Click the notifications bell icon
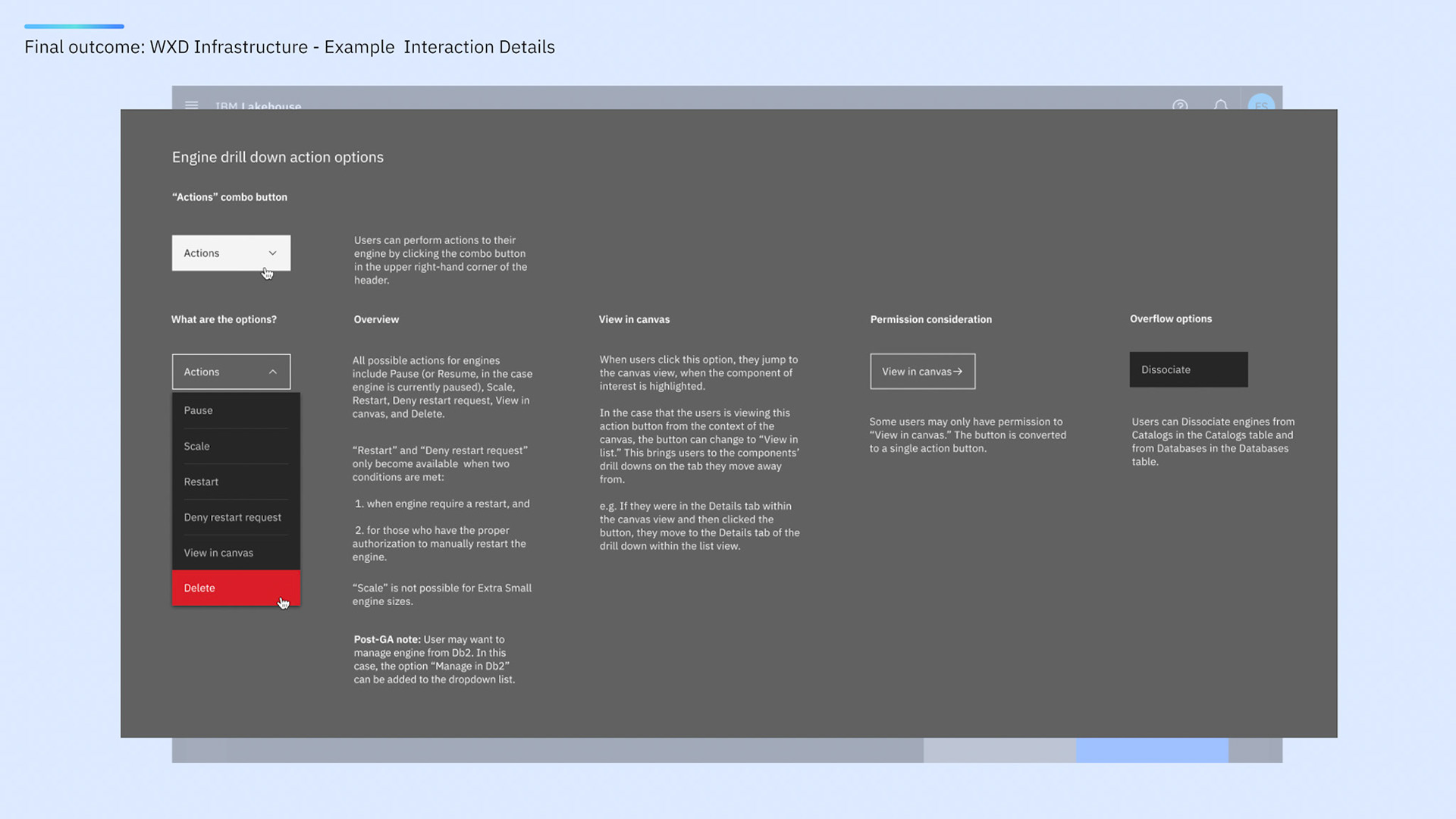This screenshot has width=1456, height=819. (1220, 105)
